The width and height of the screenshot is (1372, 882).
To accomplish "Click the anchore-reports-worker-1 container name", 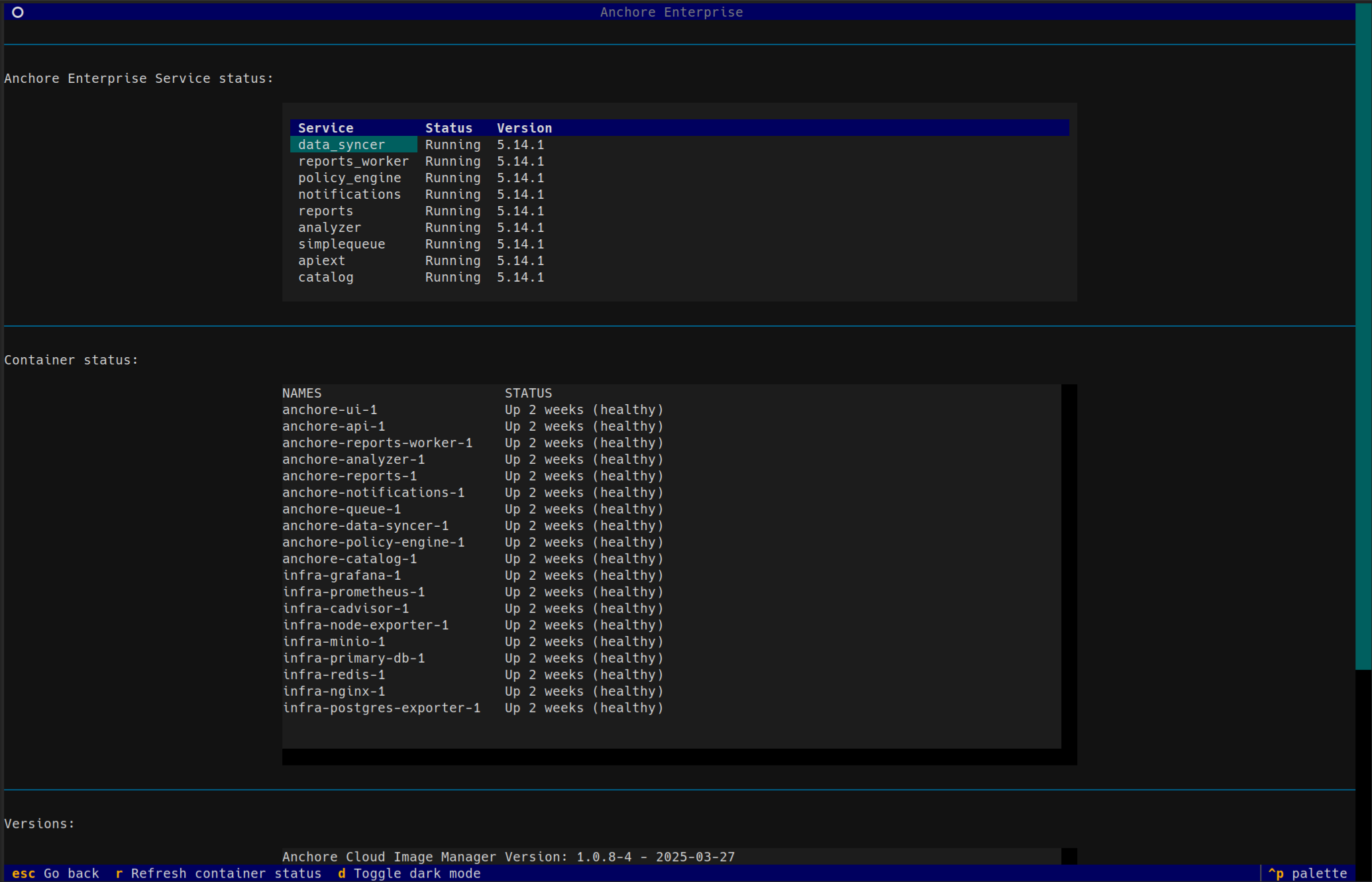I will (x=377, y=443).
